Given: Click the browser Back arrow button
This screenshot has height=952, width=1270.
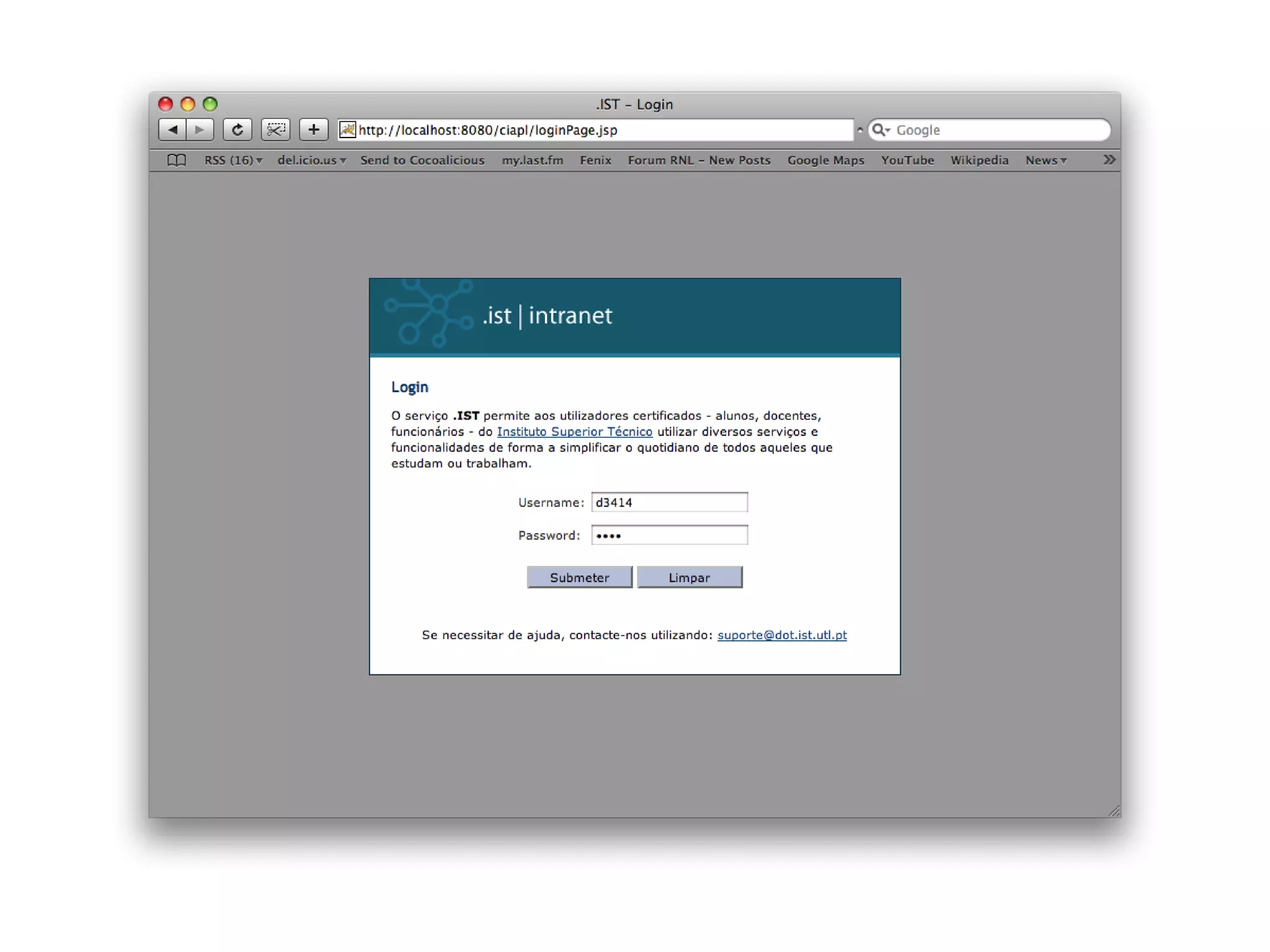Looking at the screenshot, I should 172,130.
